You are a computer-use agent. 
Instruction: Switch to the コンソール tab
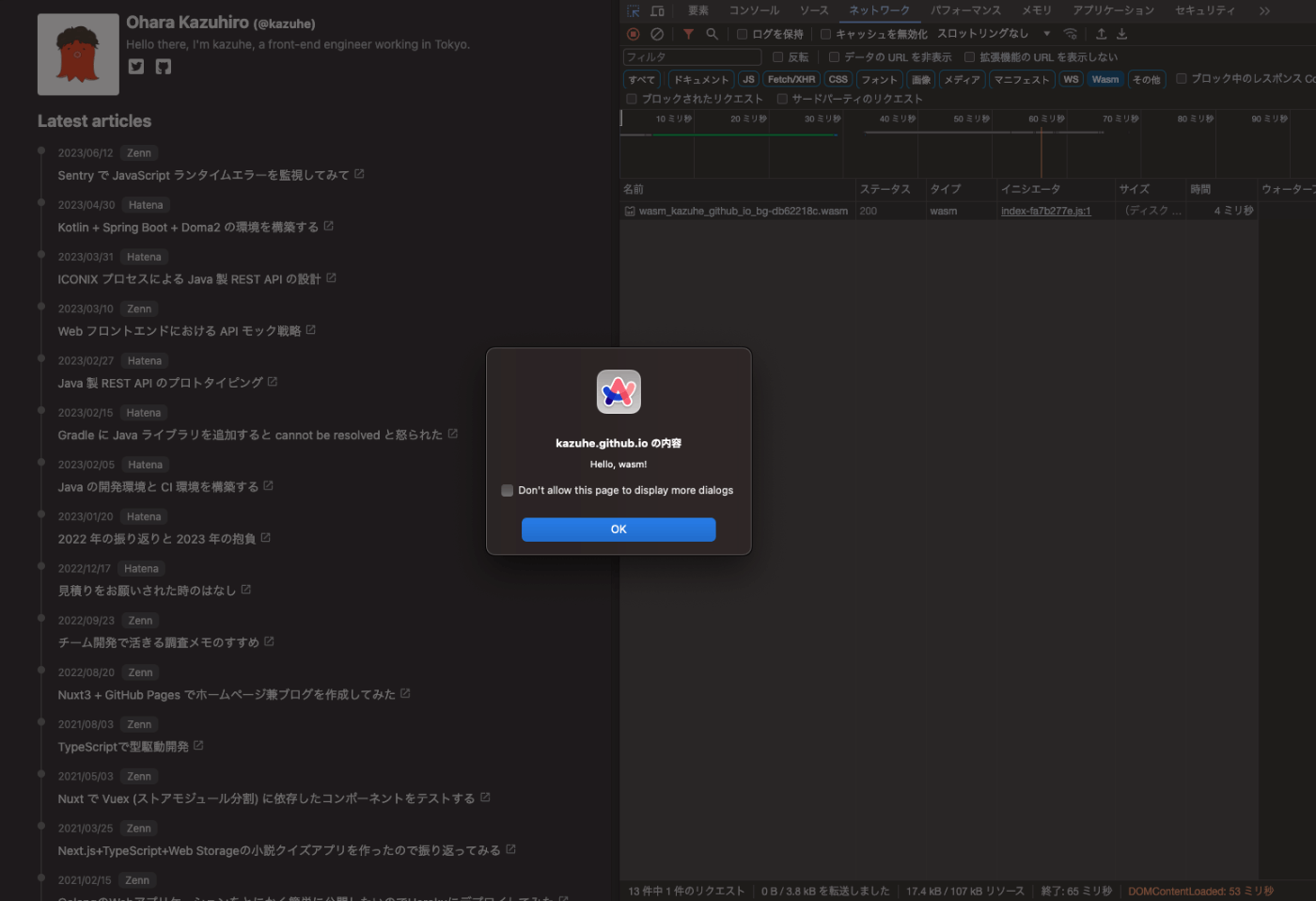(754, 10)
